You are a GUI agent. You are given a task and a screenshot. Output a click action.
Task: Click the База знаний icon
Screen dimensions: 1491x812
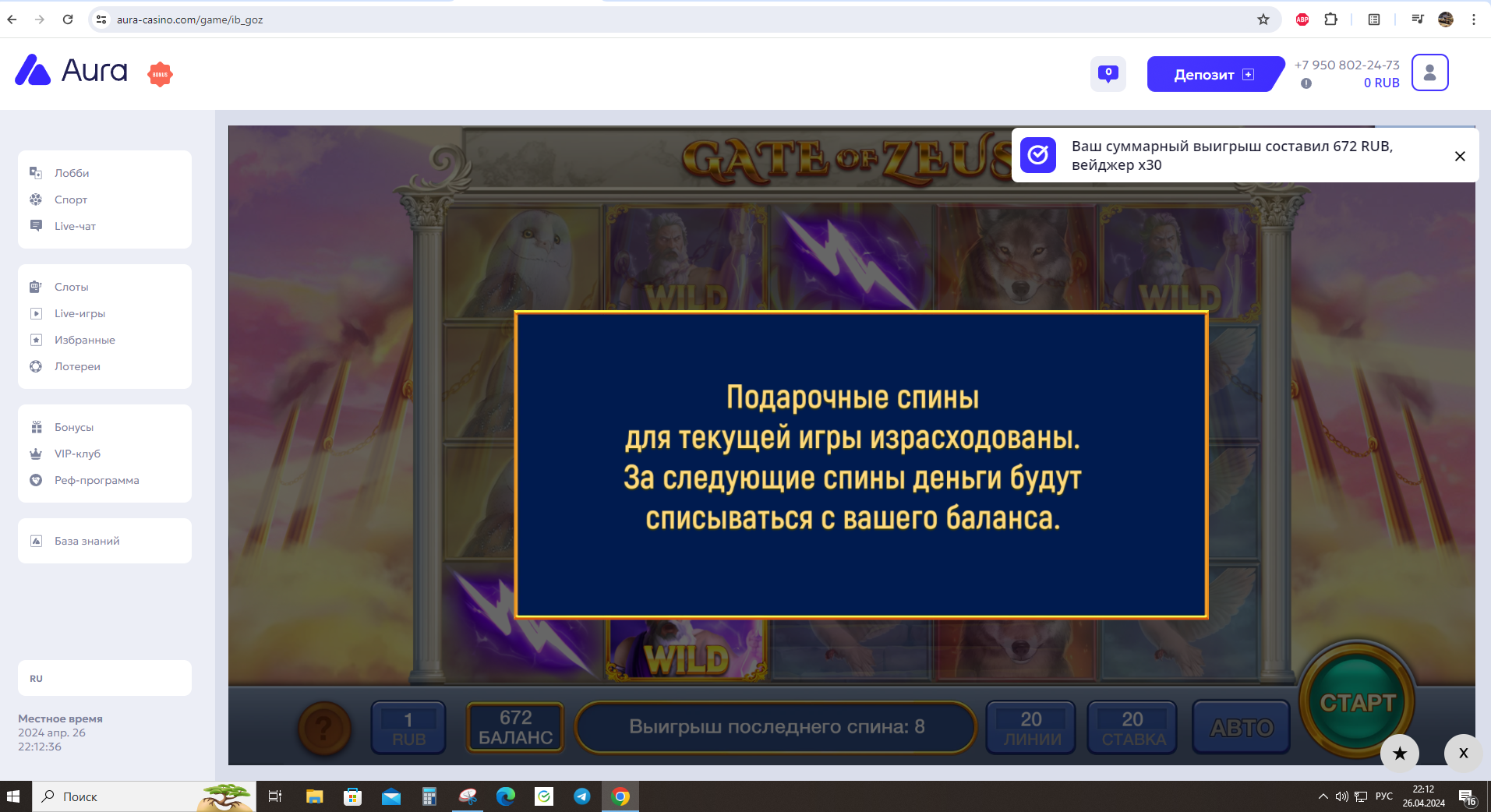point(36,541)
